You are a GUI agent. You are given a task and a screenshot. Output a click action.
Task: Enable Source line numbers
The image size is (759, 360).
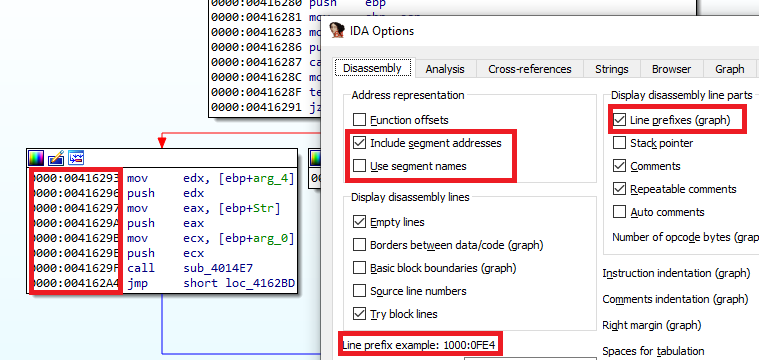click(359, 291)
